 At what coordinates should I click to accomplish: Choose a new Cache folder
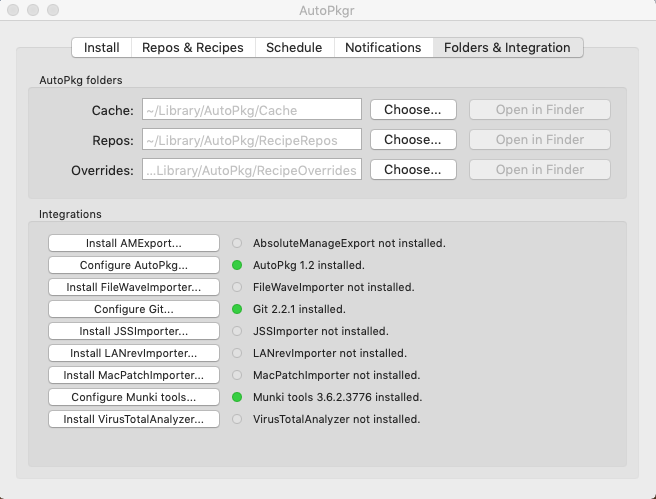(x=413, y=110)
